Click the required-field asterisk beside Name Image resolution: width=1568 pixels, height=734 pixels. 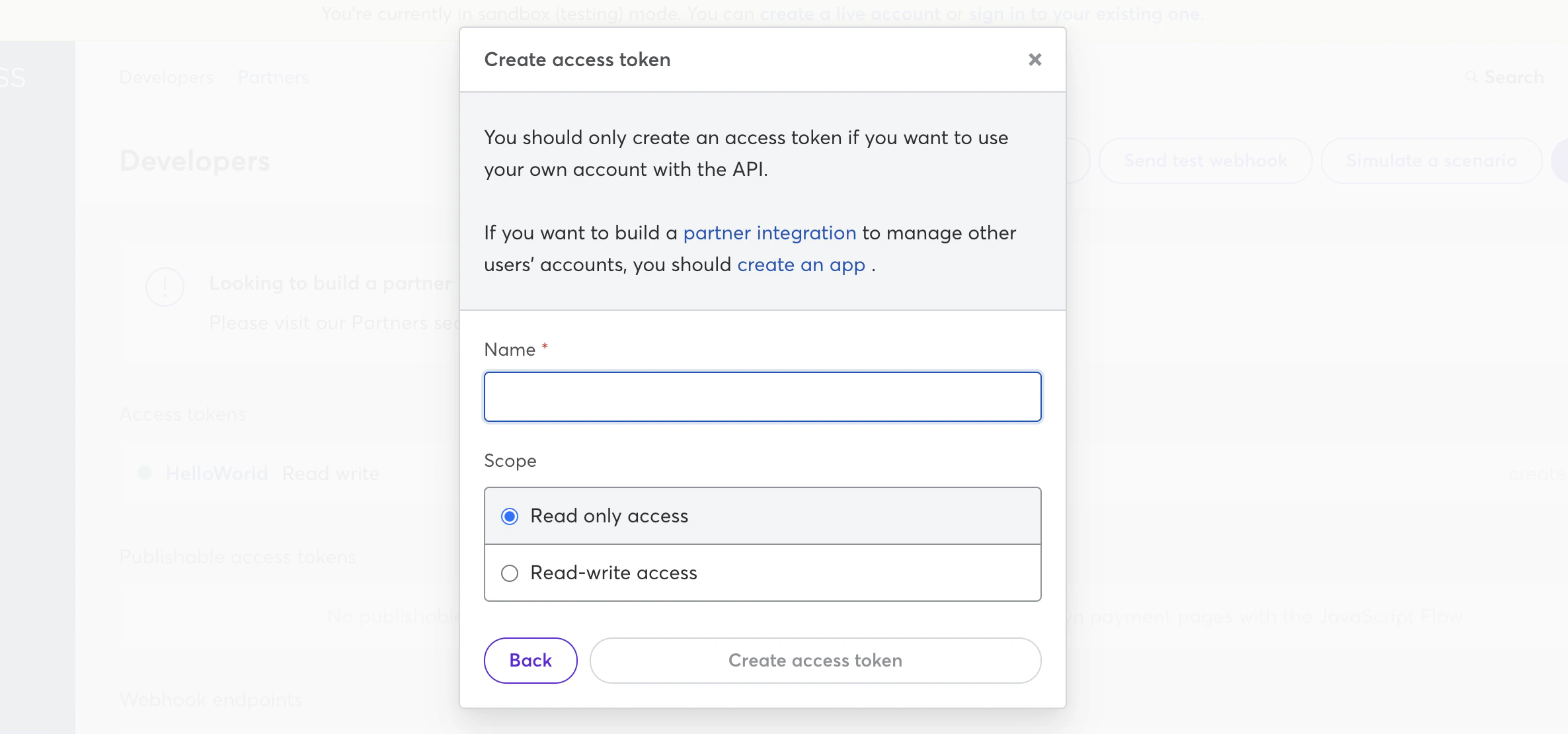[x=544, y=345]
